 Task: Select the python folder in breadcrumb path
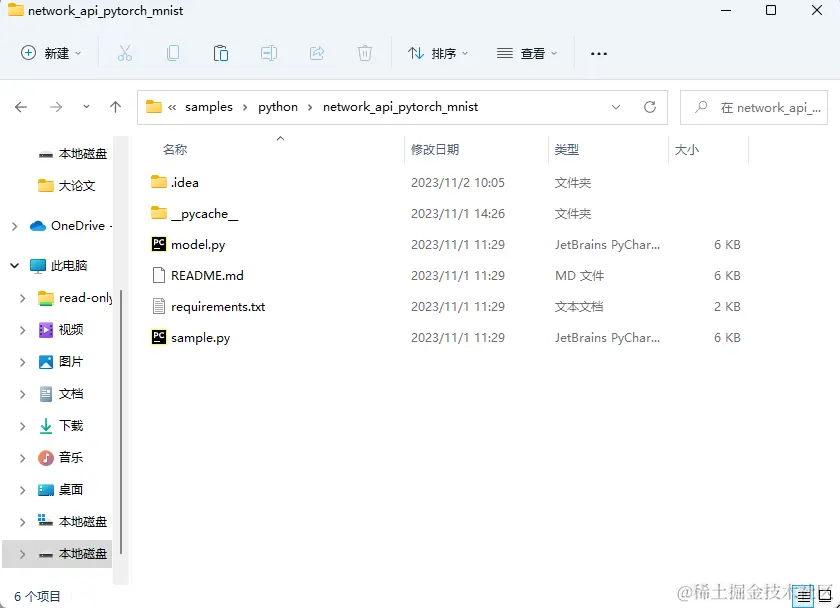coord(277,106)
